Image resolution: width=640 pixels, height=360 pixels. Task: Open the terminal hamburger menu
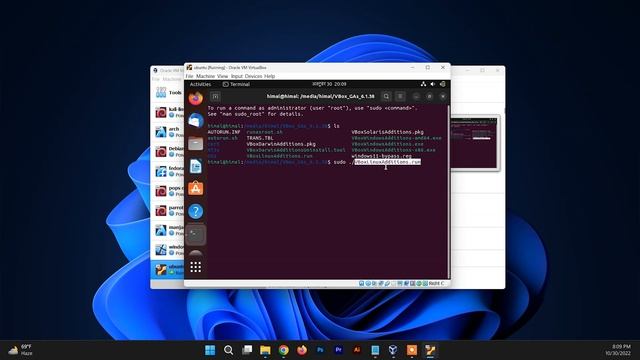click(x=400, y=96)
